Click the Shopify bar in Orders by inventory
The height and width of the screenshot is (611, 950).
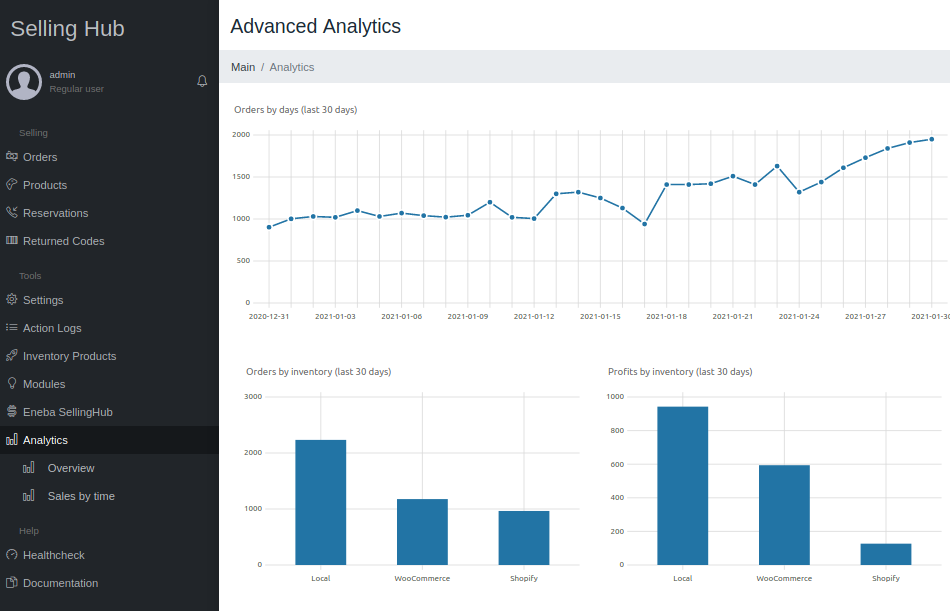(x=524, y=538)
